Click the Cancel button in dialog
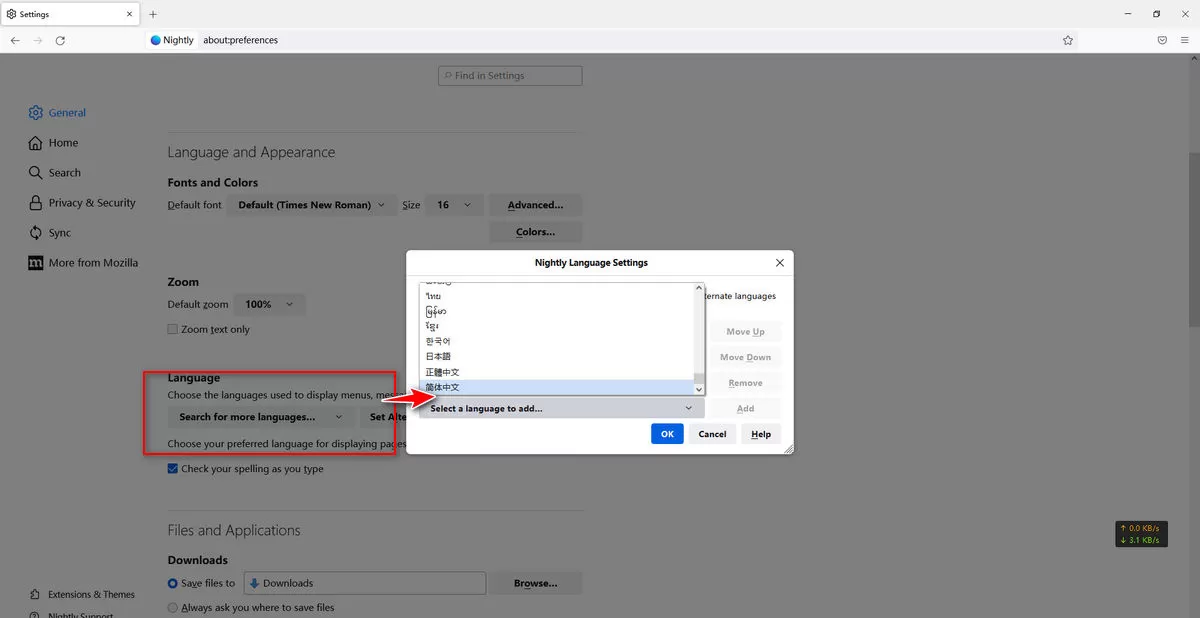 click(712, 434)
